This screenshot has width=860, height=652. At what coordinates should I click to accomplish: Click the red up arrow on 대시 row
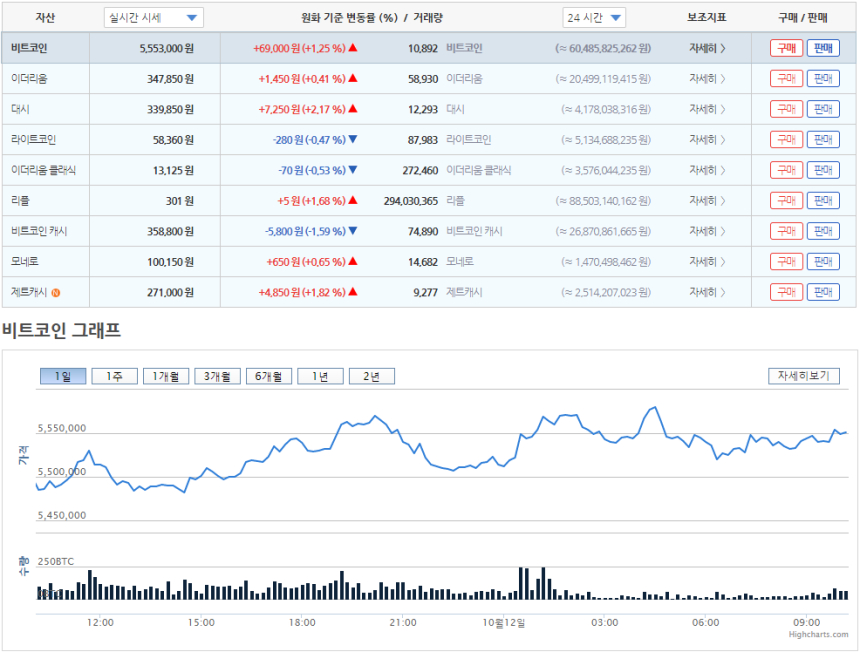353,109
